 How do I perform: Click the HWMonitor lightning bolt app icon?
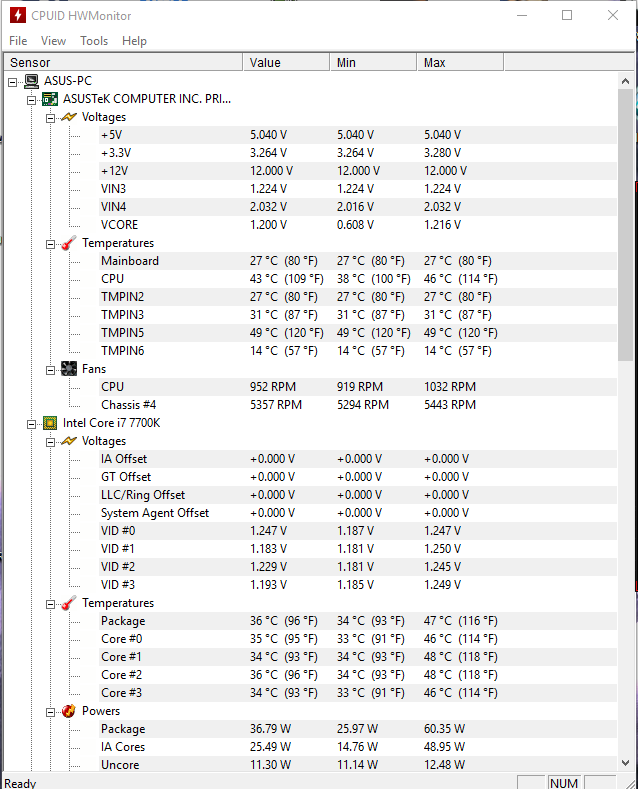pos(18,15)
